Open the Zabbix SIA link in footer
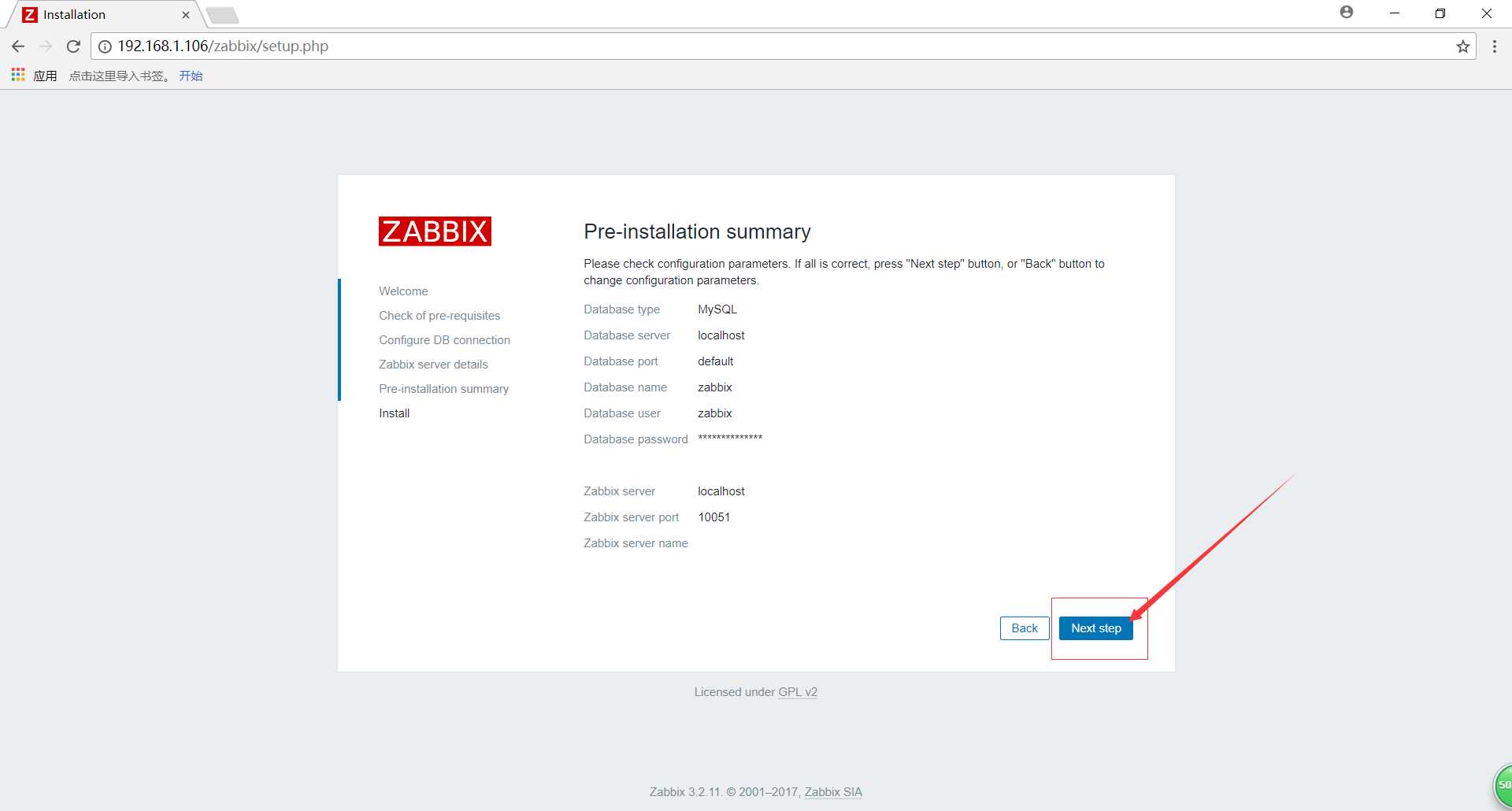The image size is (1512, 811). (833, 792)
